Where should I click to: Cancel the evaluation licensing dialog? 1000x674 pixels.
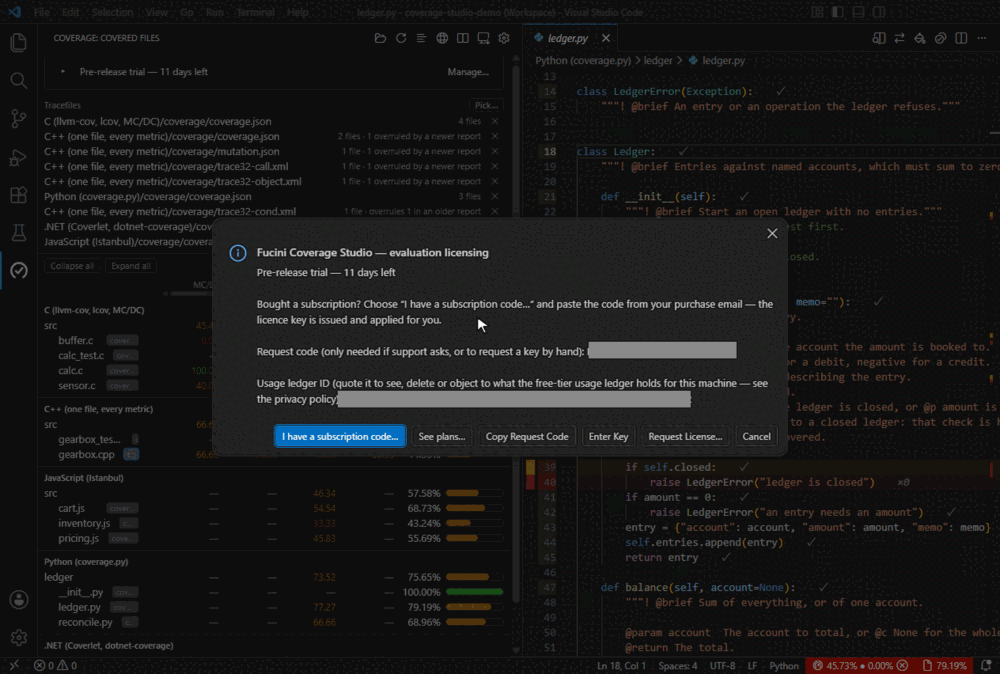coord(756,437)
